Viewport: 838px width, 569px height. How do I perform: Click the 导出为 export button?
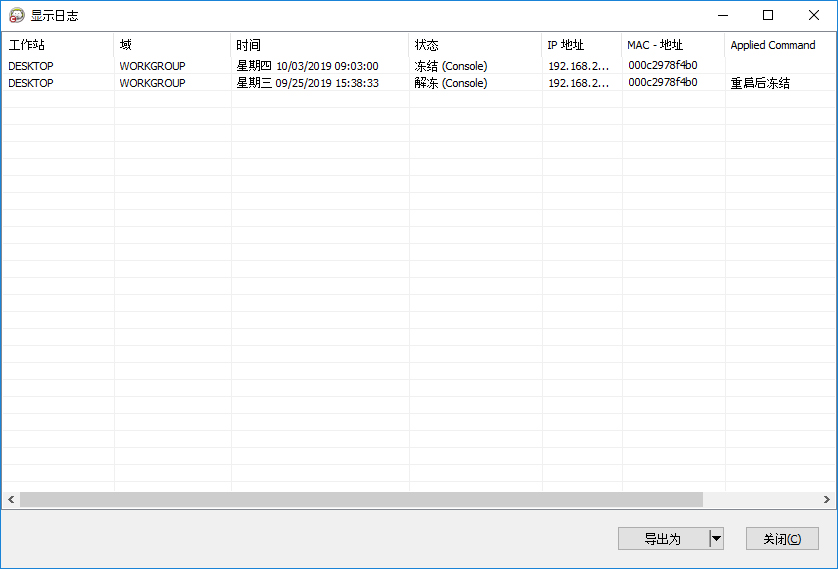[x=662, y=538]
